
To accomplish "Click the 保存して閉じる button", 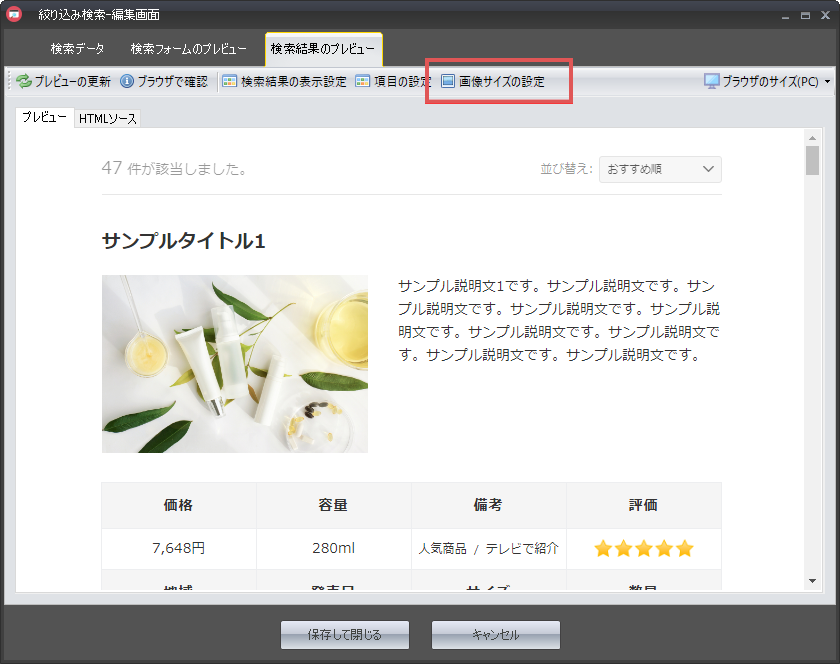I will coord(345,635).
